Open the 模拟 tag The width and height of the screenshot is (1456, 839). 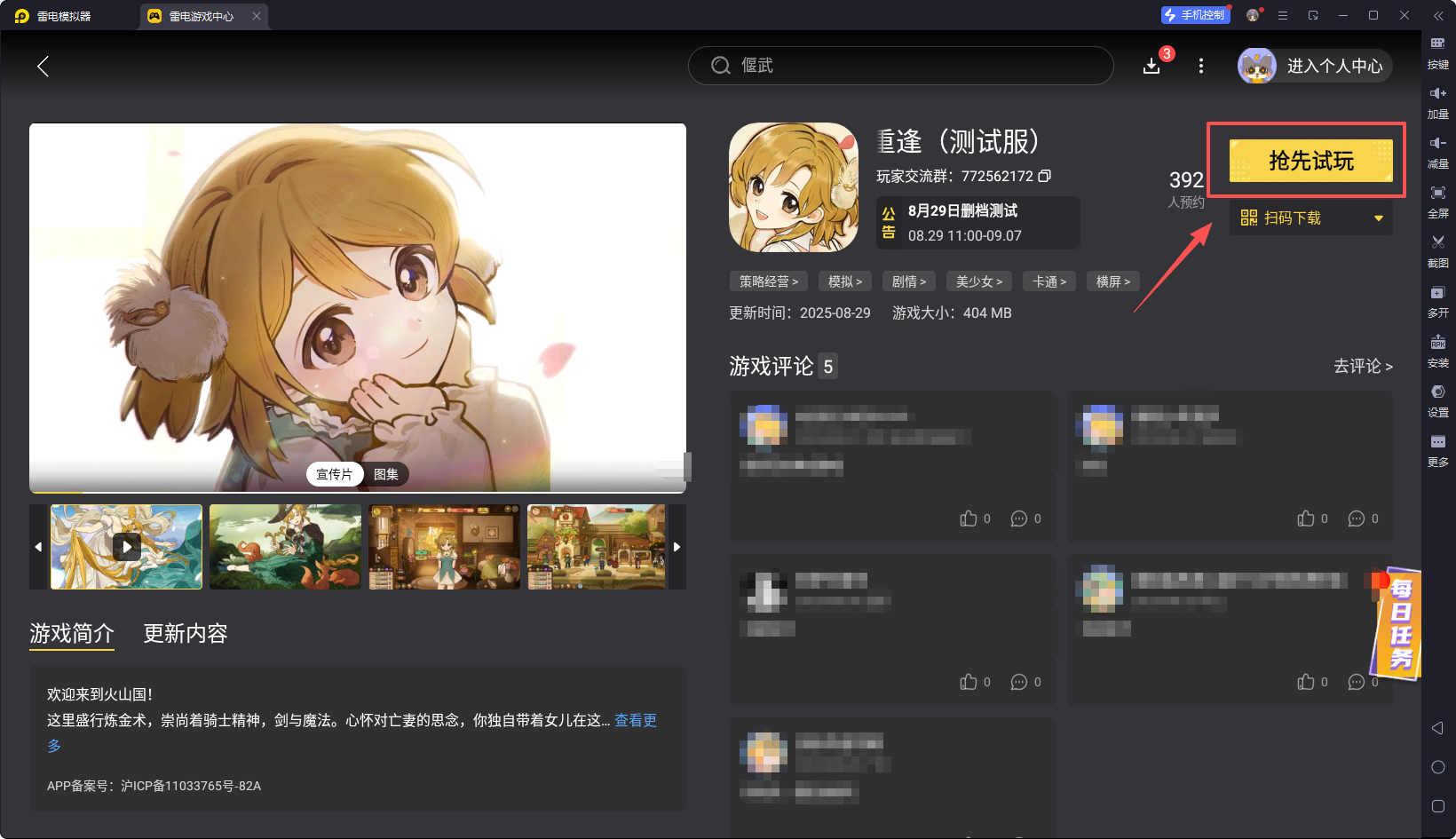[x=845, y=281]
